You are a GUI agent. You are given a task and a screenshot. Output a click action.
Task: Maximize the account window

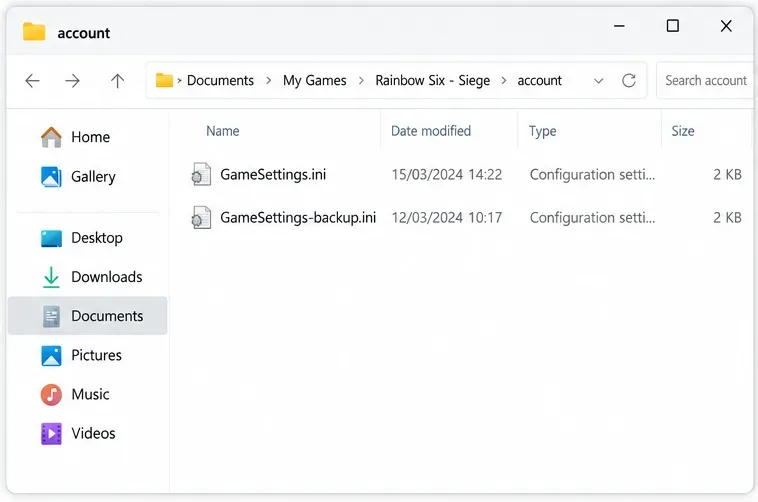pos(672,26)
